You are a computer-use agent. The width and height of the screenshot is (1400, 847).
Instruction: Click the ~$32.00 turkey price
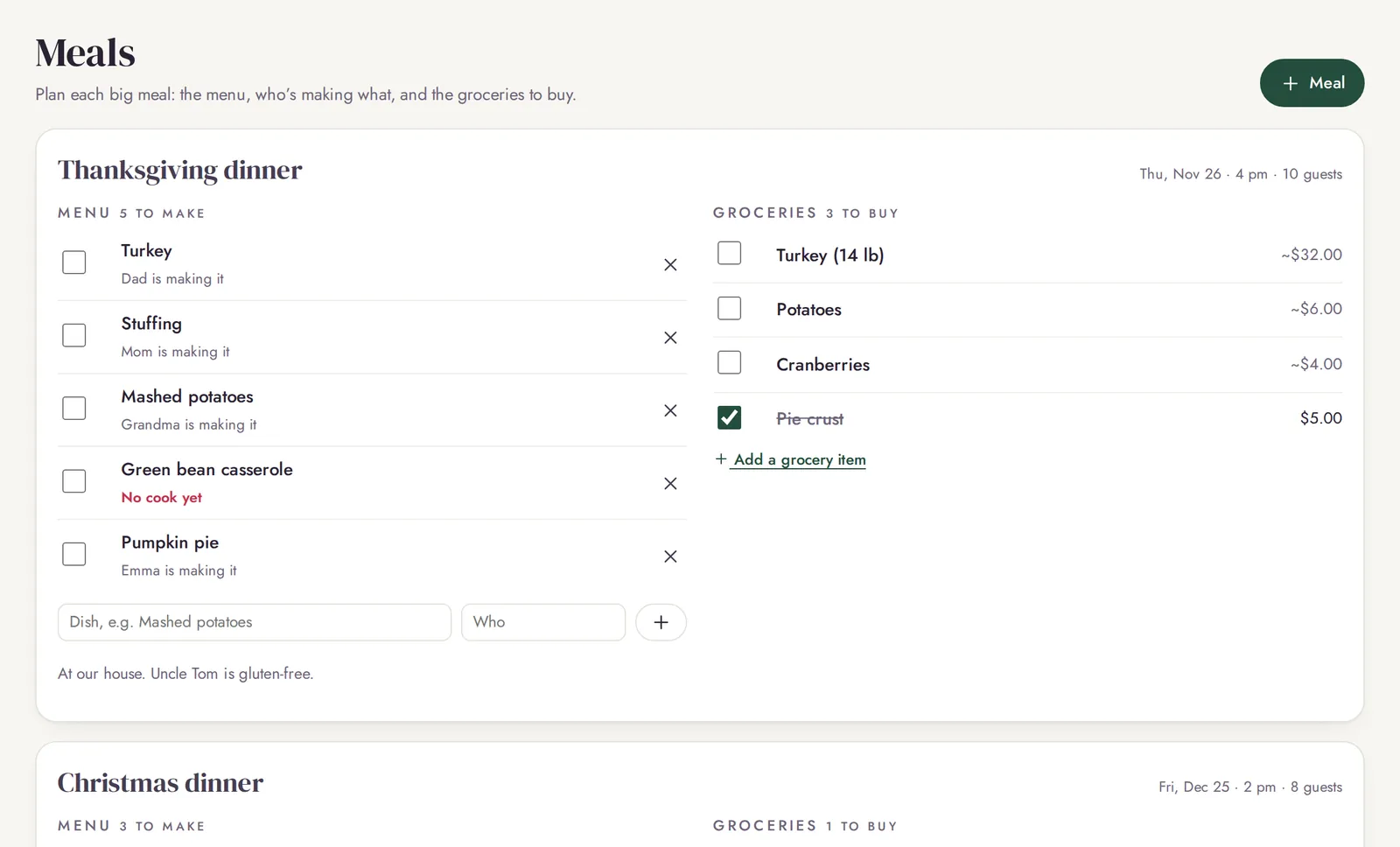(1312, 255)
